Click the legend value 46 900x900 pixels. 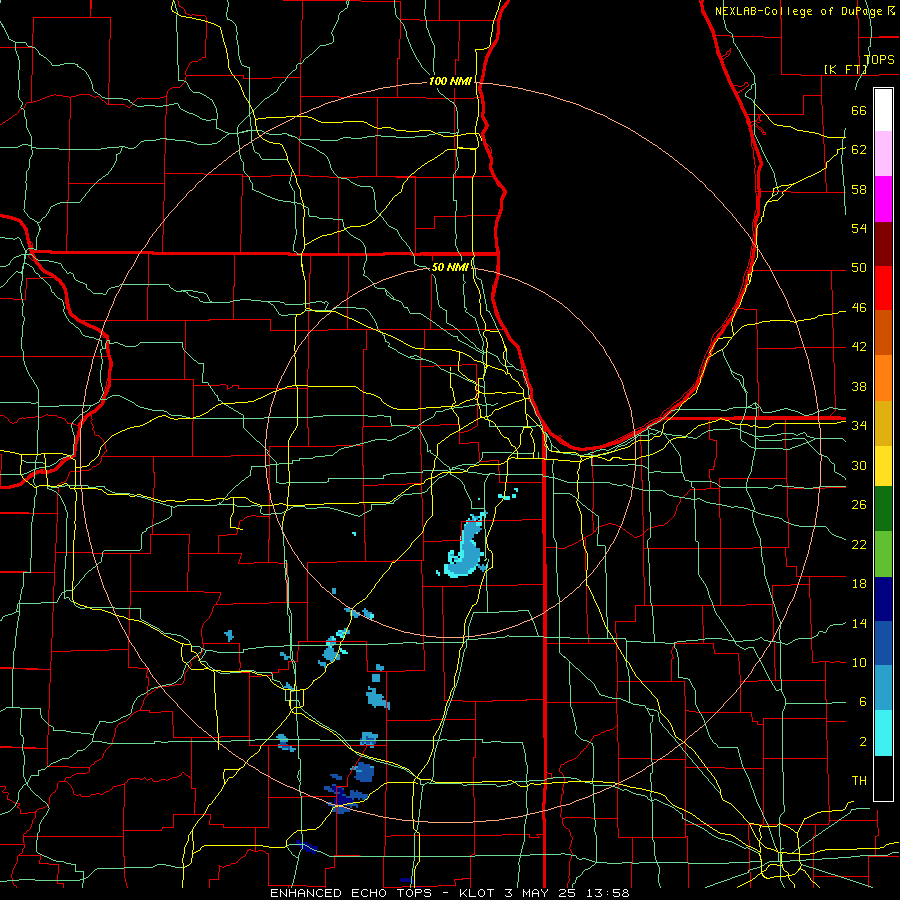(x=859, y=308)
